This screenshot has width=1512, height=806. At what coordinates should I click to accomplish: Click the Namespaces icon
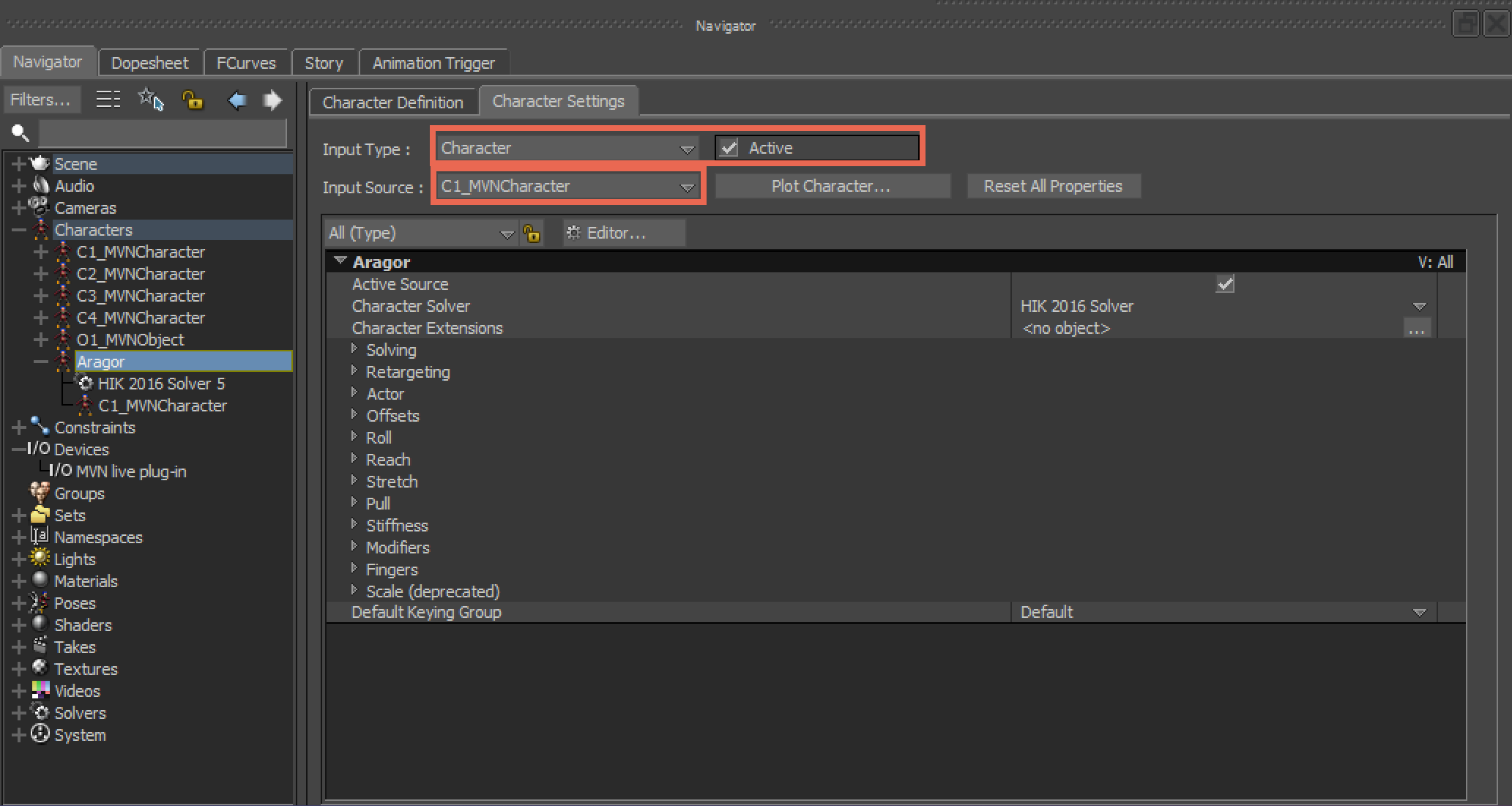coord(40,537)
